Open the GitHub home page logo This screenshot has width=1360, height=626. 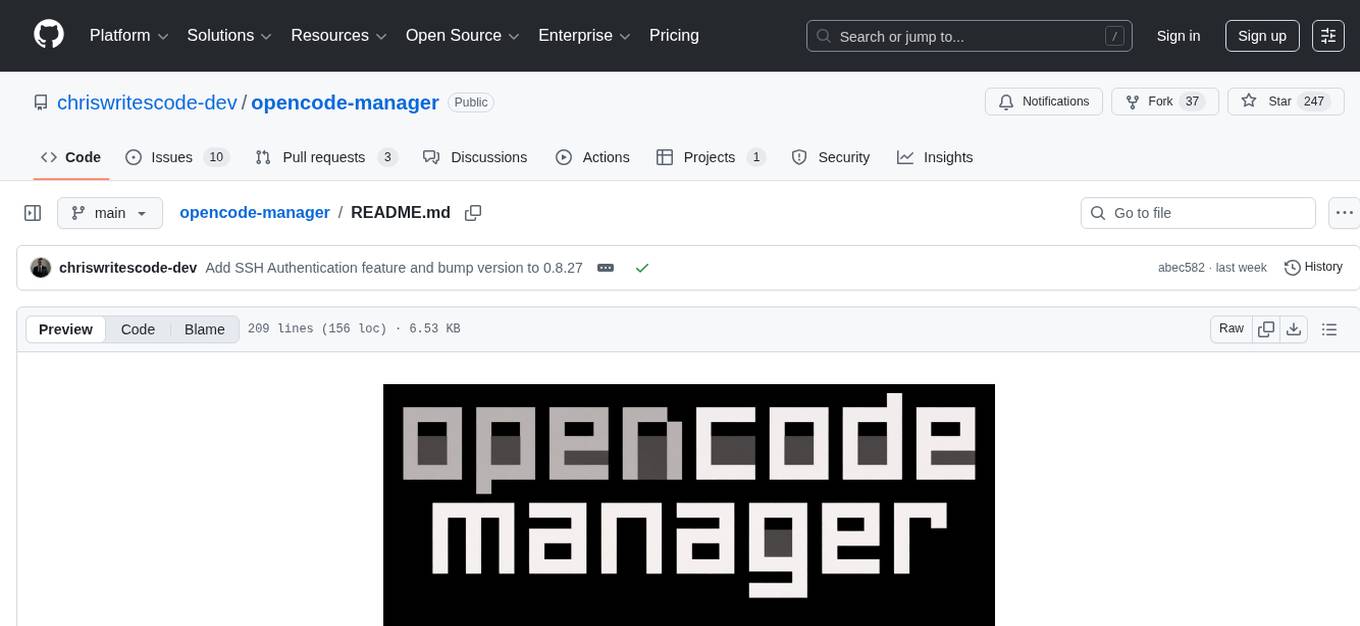click(48, 35)
